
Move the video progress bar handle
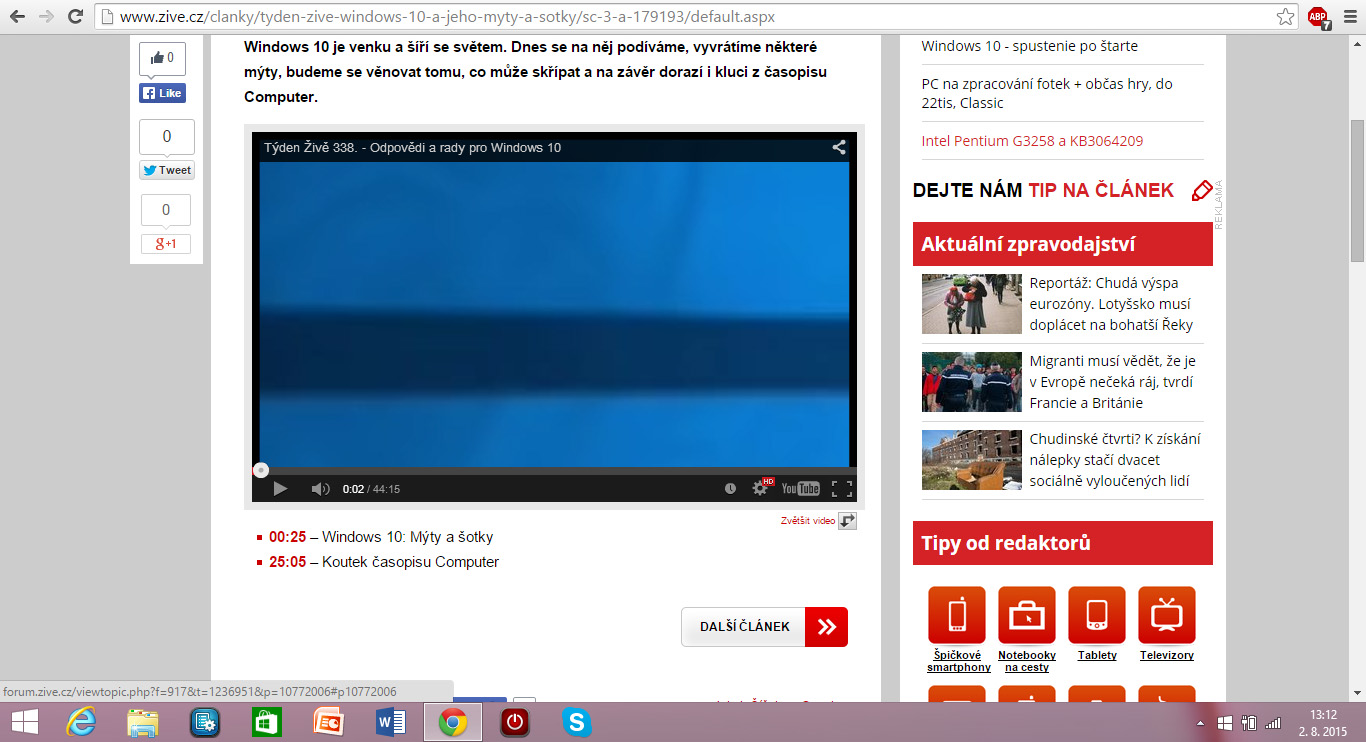pyautogui.click(x=261, y=470)
